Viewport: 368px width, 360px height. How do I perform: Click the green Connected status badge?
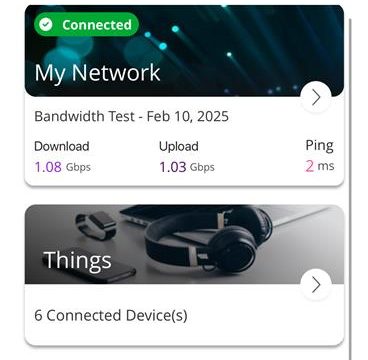86,25
